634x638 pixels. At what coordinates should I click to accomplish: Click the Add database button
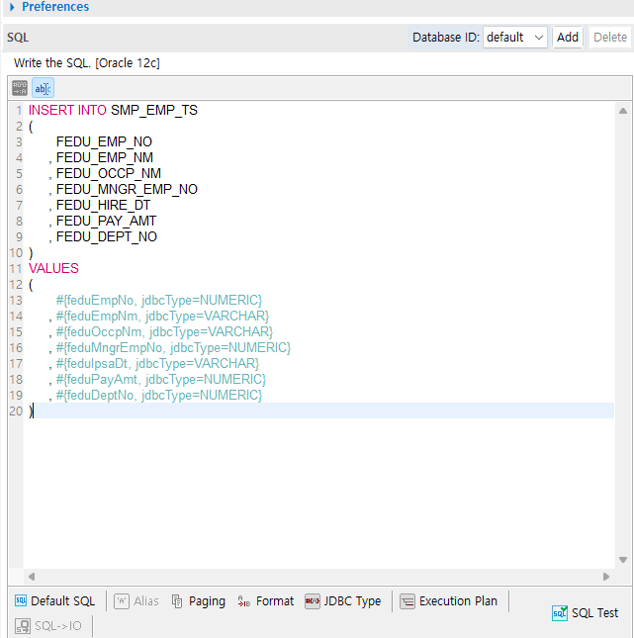click(x=567, y=37)
